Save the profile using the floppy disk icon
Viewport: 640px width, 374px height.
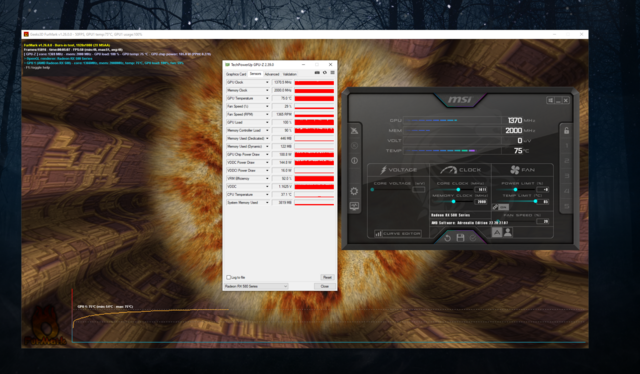[460, 238]
